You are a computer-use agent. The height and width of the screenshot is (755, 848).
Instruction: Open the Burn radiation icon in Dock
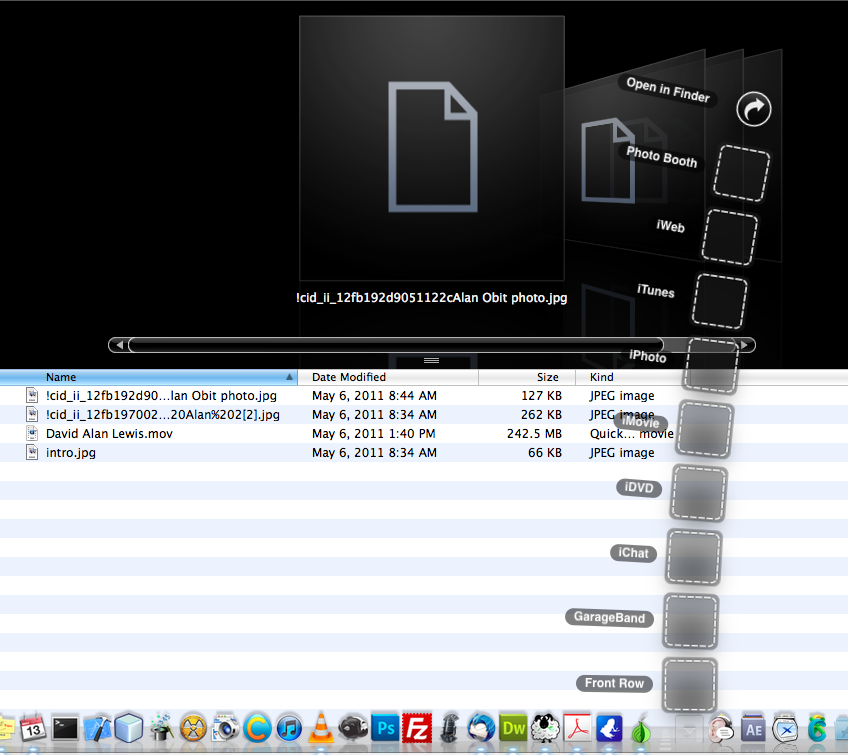pos(193,728)
